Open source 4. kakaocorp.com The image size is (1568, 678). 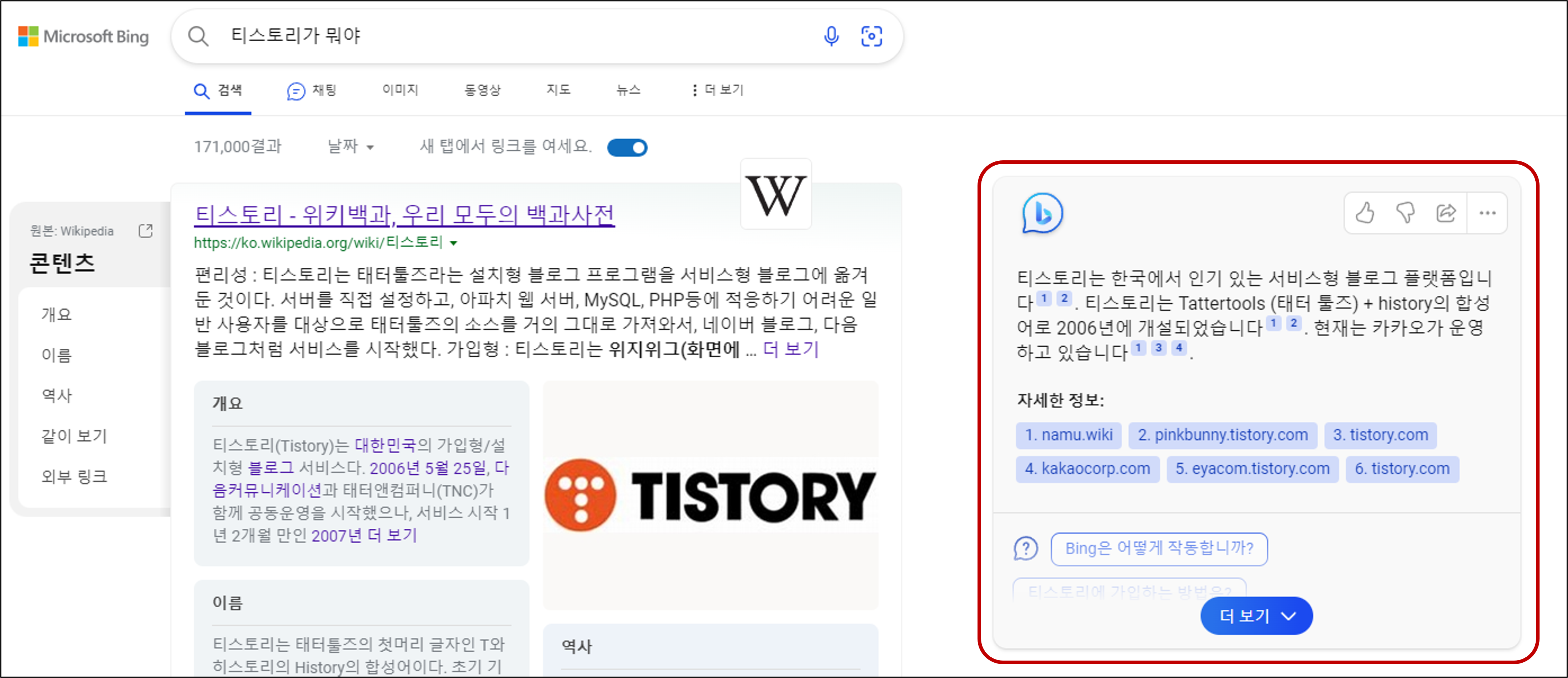pyautogui.click(x=1088, y=469)
